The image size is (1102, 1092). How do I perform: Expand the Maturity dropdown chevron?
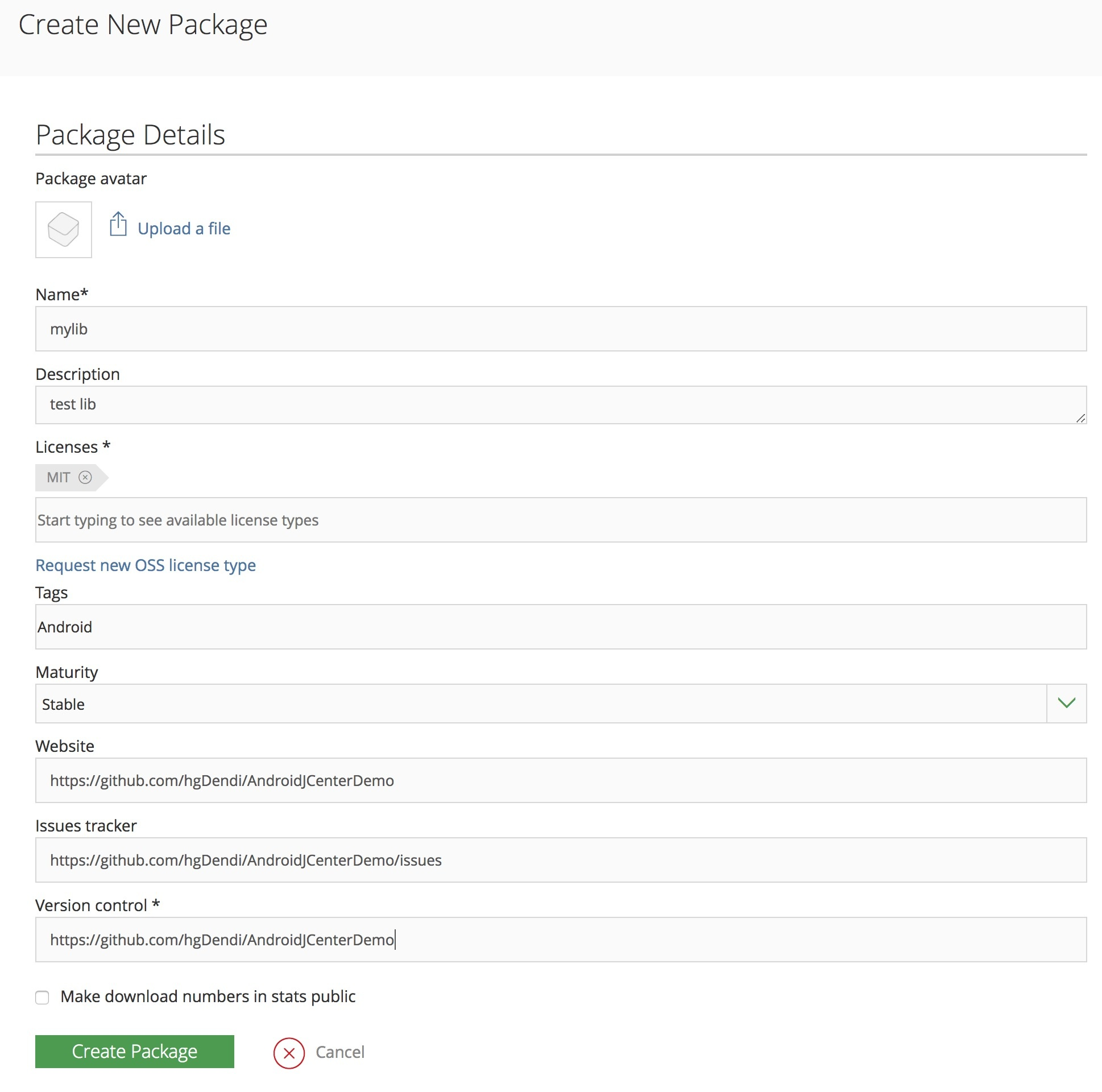pos(1066,704)
